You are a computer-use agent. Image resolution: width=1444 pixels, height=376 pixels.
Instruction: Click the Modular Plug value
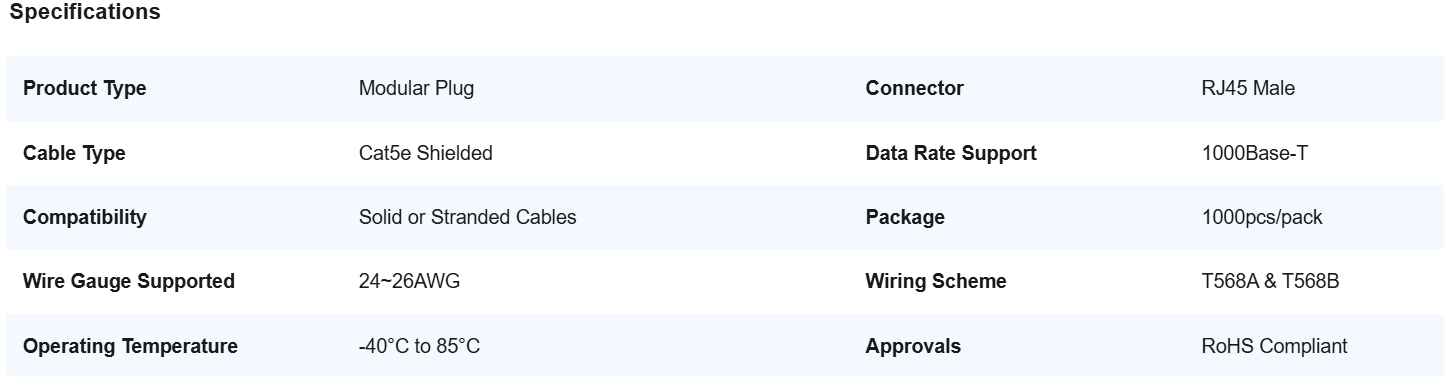pos(416,88)
